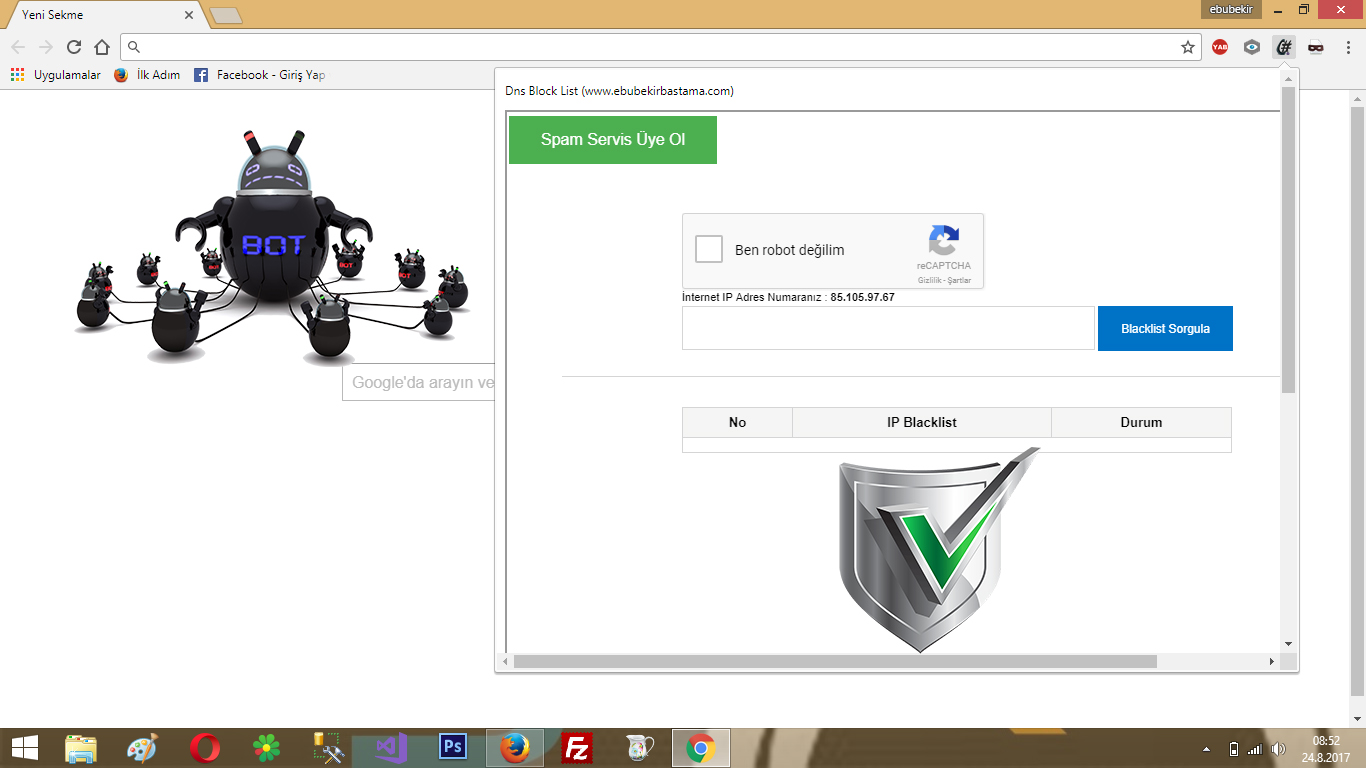Select the Yeni Sekme tab

click(x=105, y=15)
